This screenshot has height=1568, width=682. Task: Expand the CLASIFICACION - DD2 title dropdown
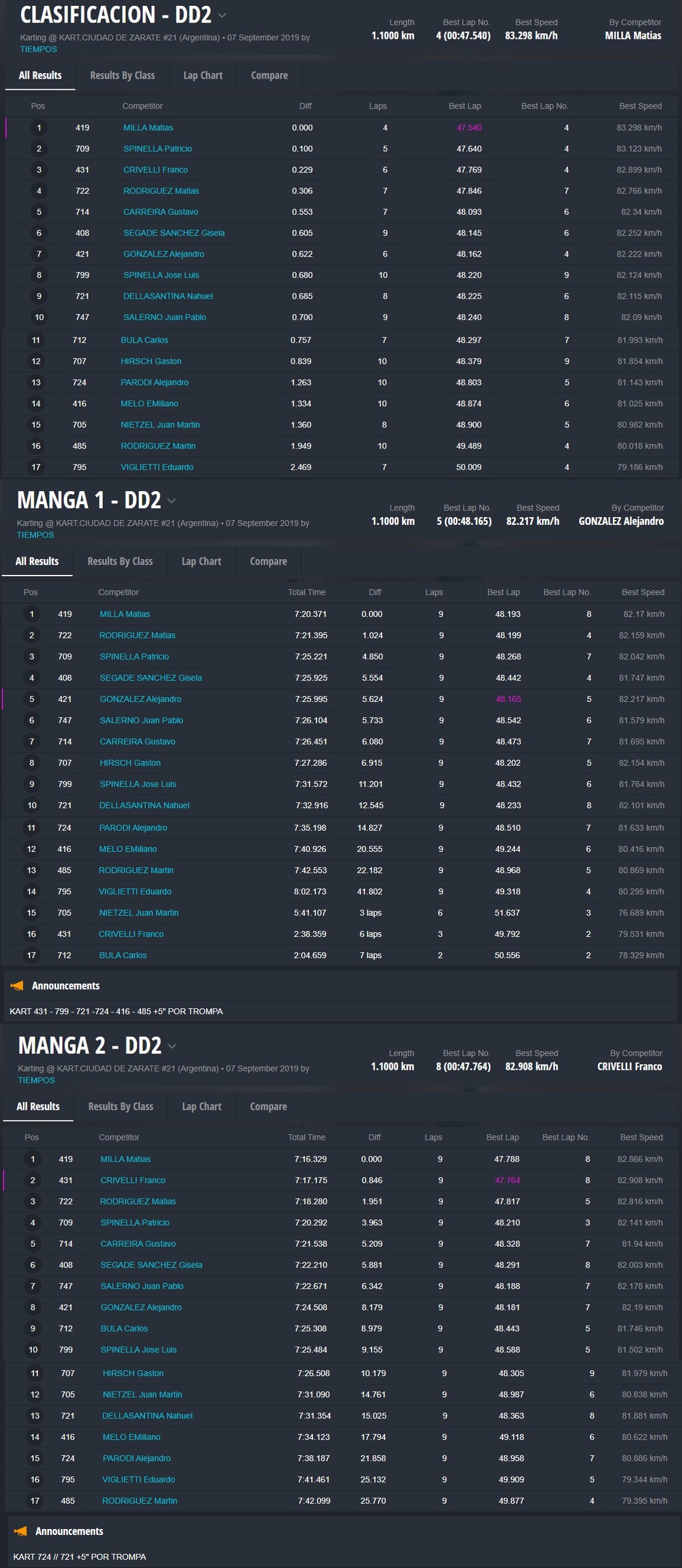222,15
